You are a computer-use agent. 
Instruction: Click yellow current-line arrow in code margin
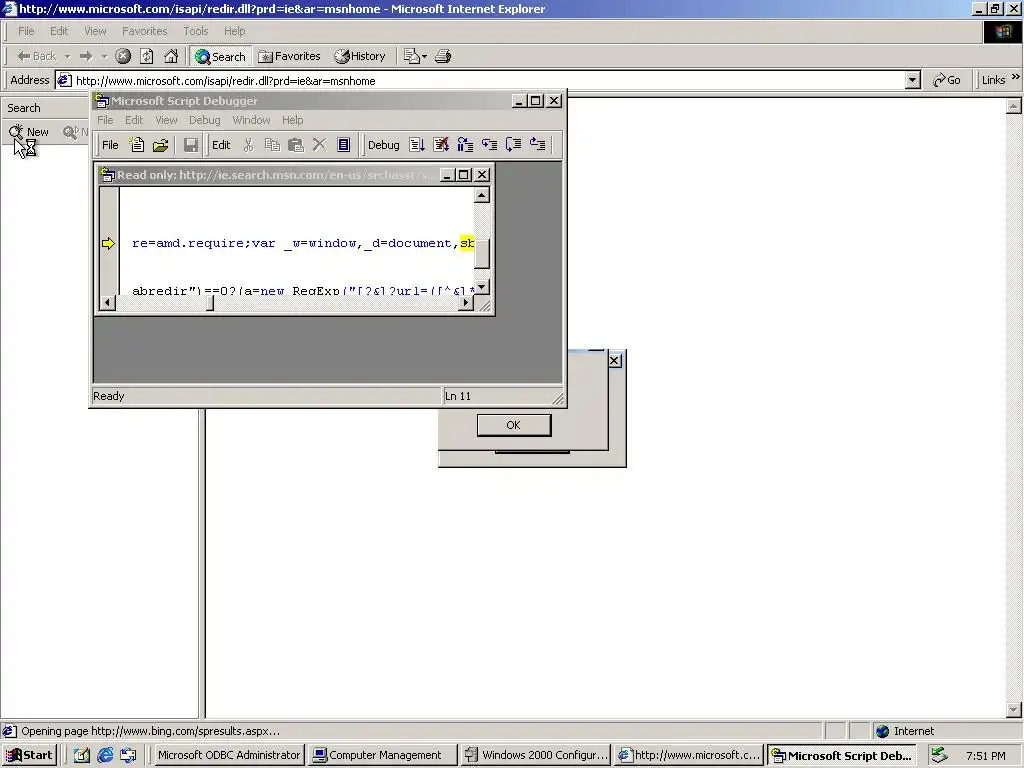108,243
